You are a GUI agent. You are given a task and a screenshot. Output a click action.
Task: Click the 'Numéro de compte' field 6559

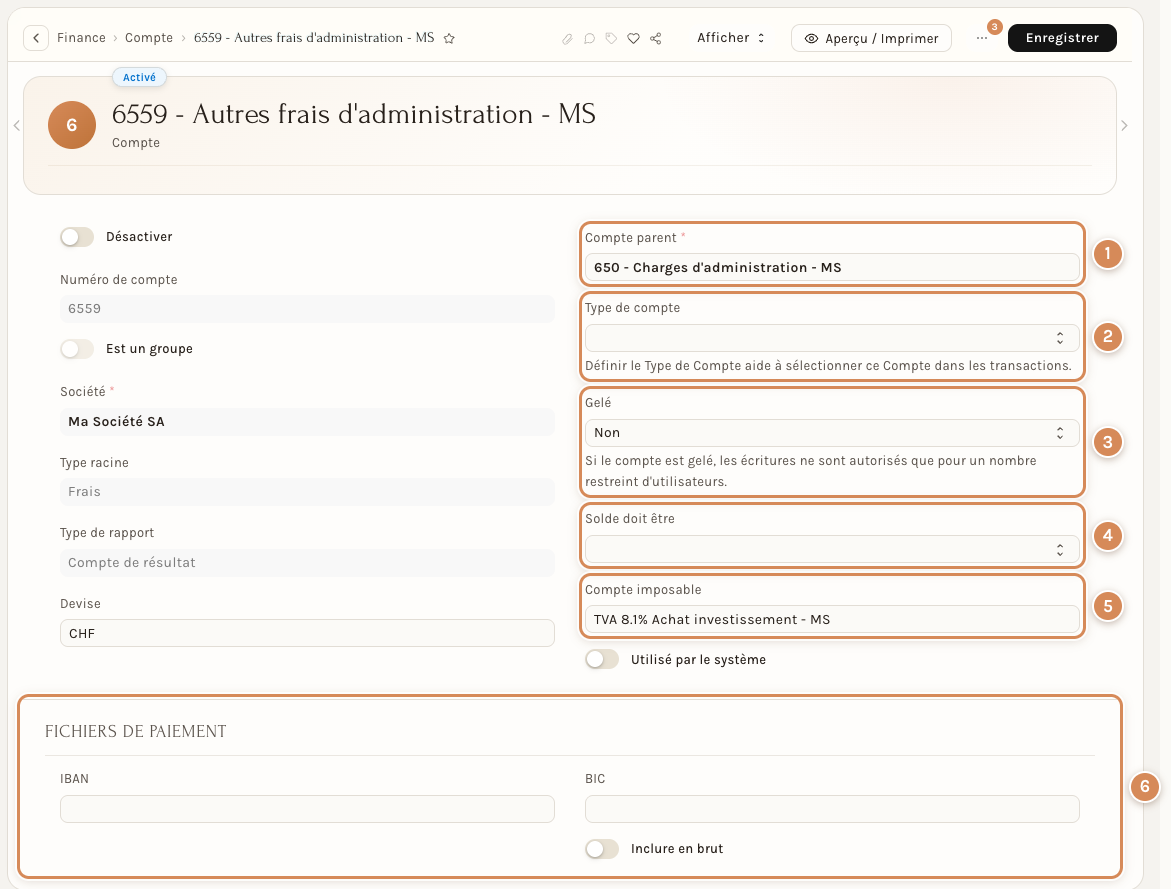(x=307, y=309)
